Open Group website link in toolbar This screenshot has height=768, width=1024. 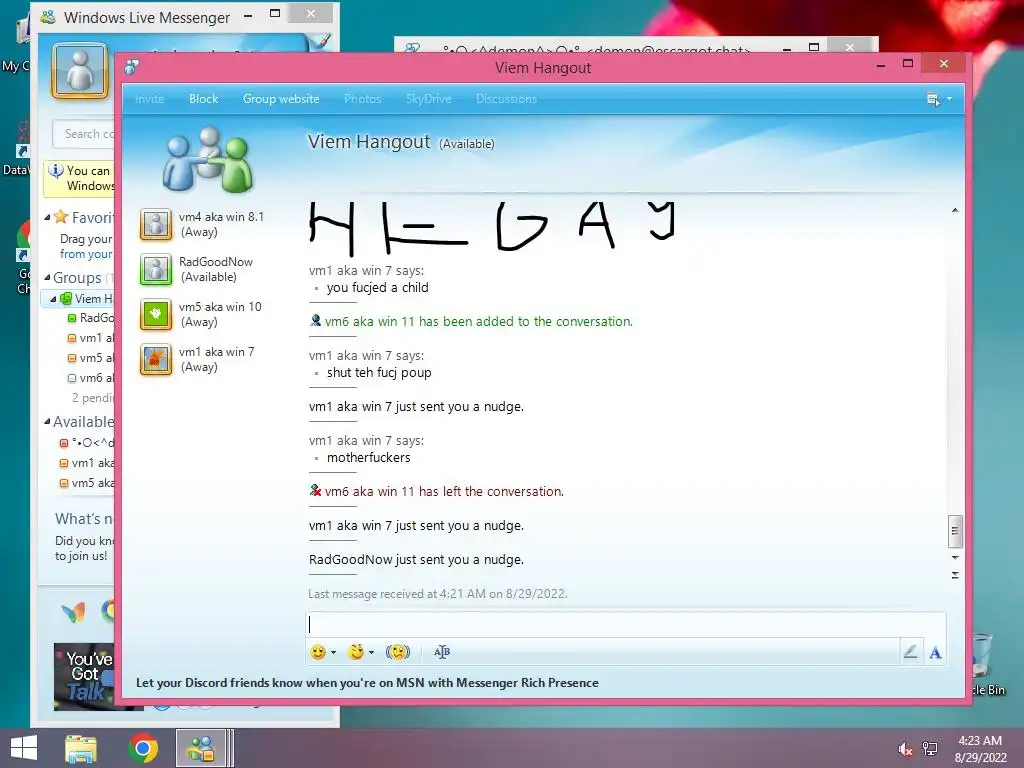click(281, 99)
